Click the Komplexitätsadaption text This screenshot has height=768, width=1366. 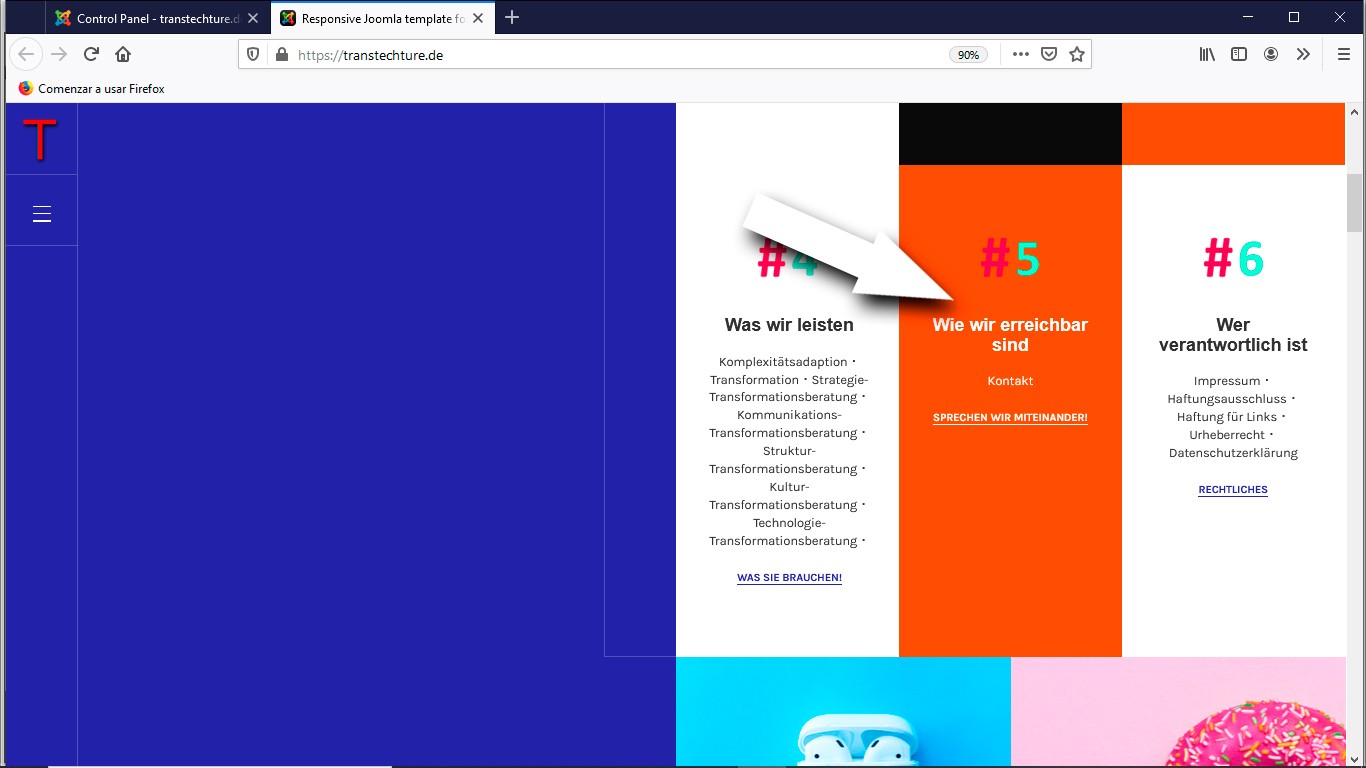tap(783, 362)
